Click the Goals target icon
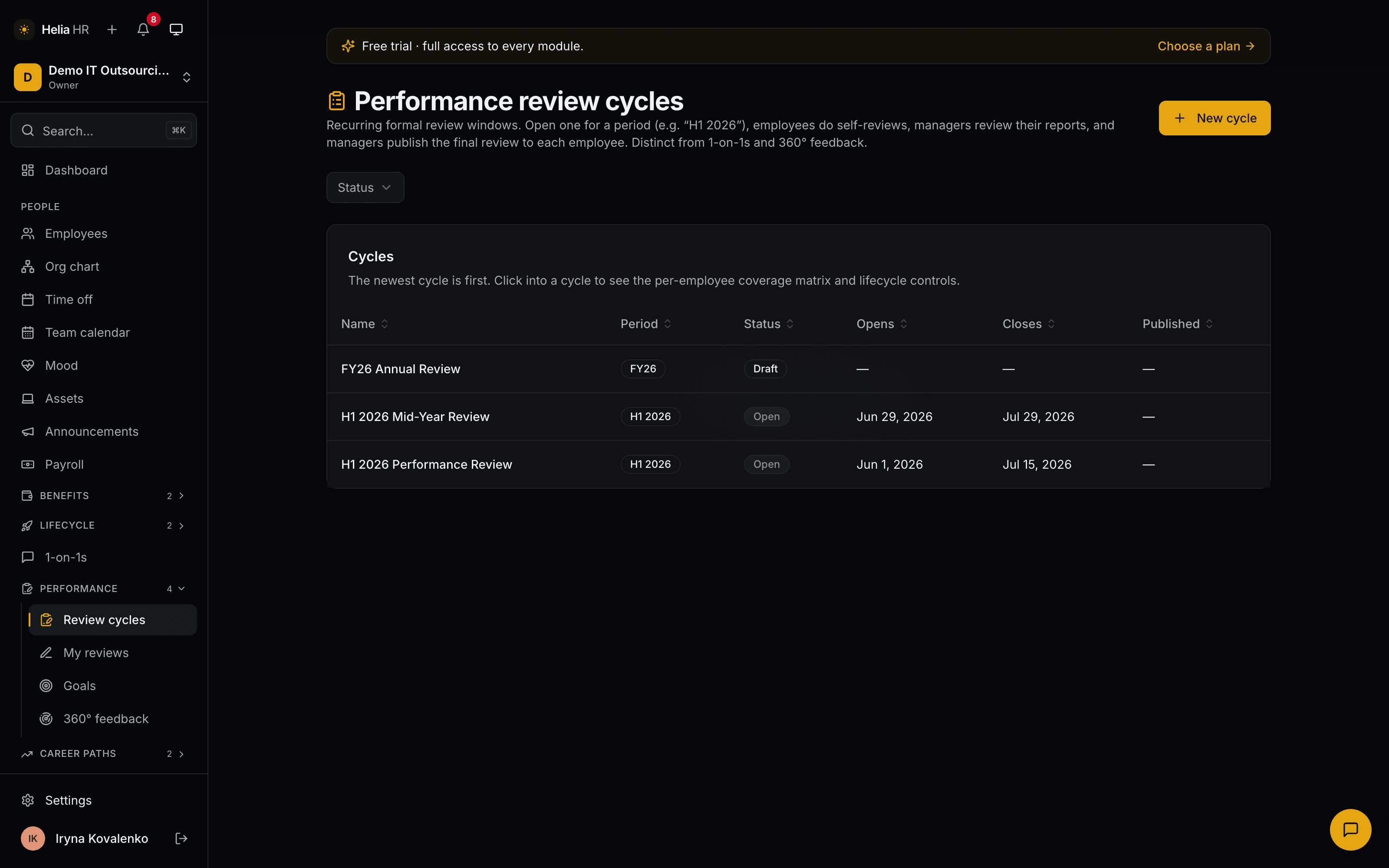The image size is (1389, 868). click(x=46, y=686)
